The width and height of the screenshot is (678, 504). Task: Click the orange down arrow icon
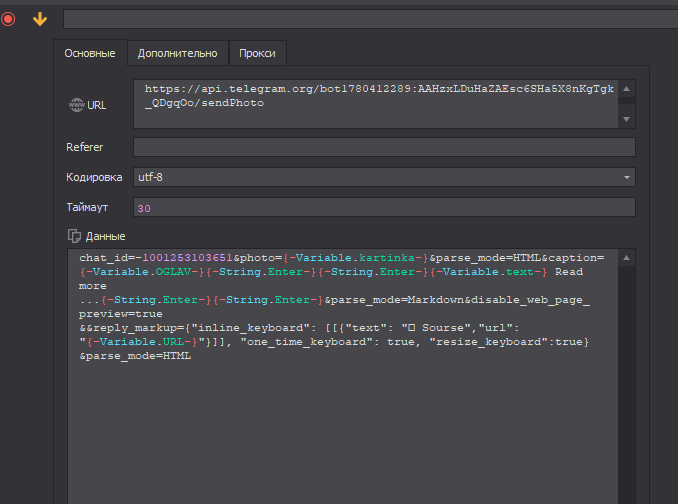pyautogui.click(x=40, y=19)
